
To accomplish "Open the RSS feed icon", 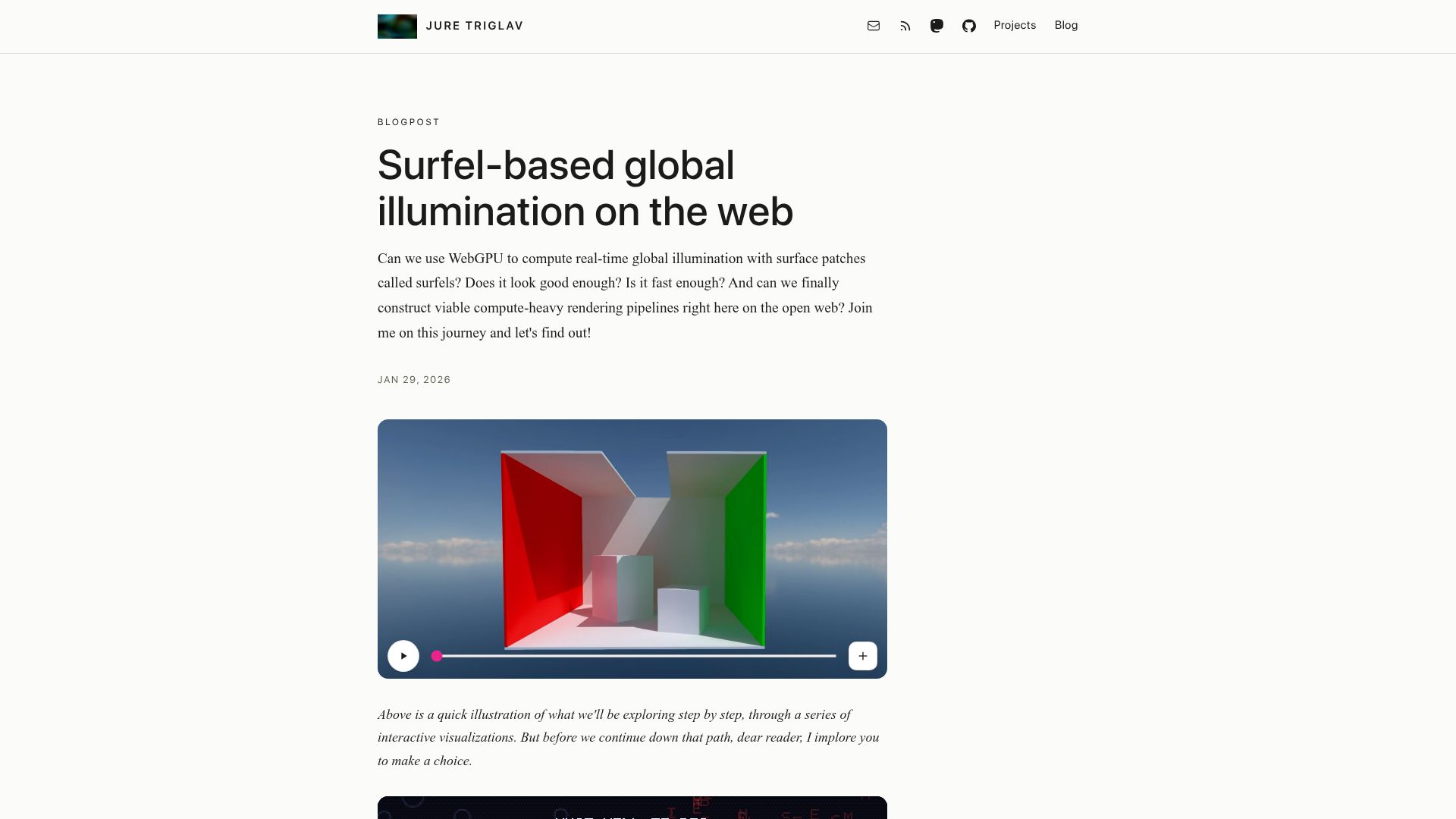I will point(905,26).
